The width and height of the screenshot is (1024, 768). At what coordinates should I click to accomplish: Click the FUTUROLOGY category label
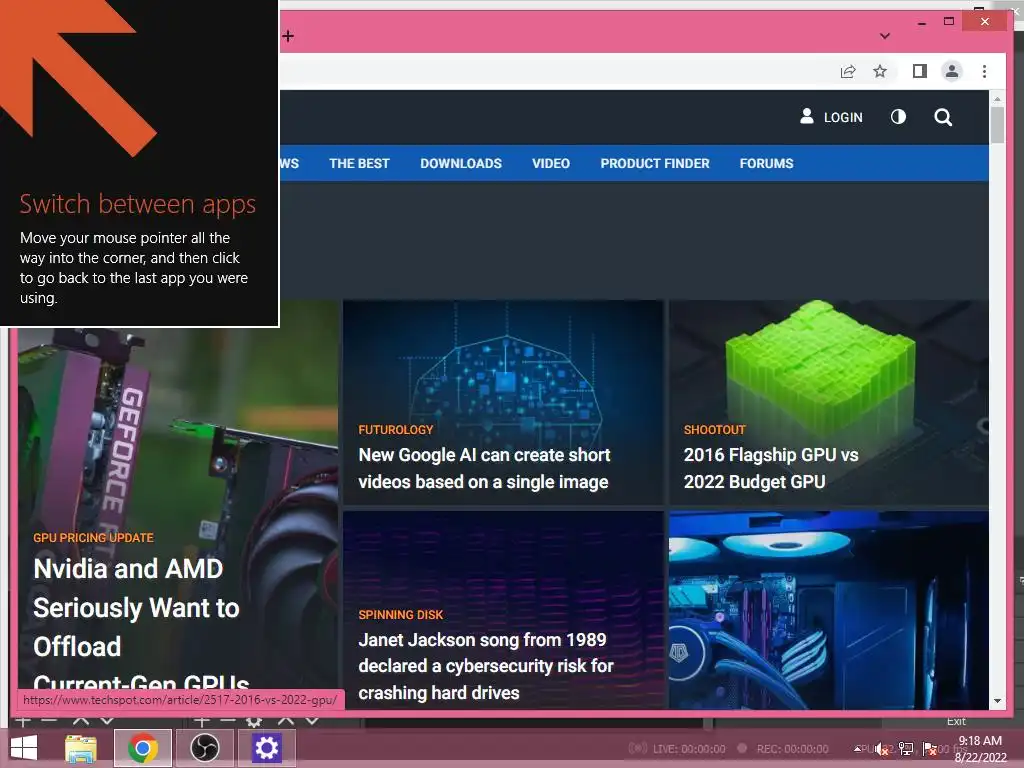[396, 430]
